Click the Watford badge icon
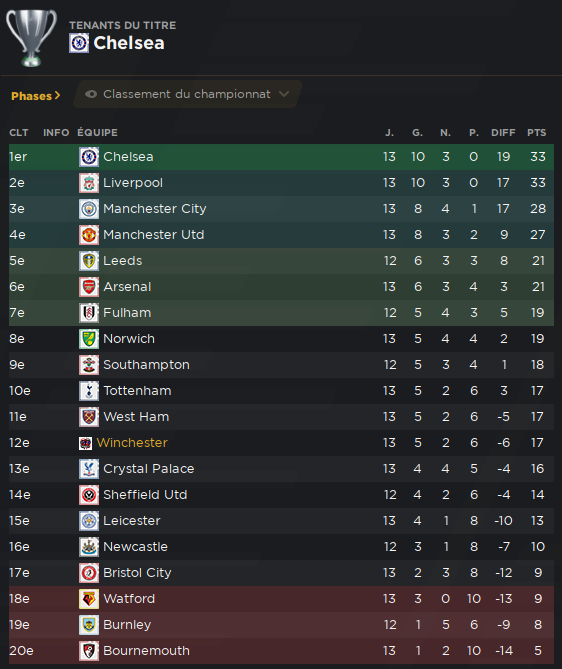562x669 pixels. pos(89,599)
